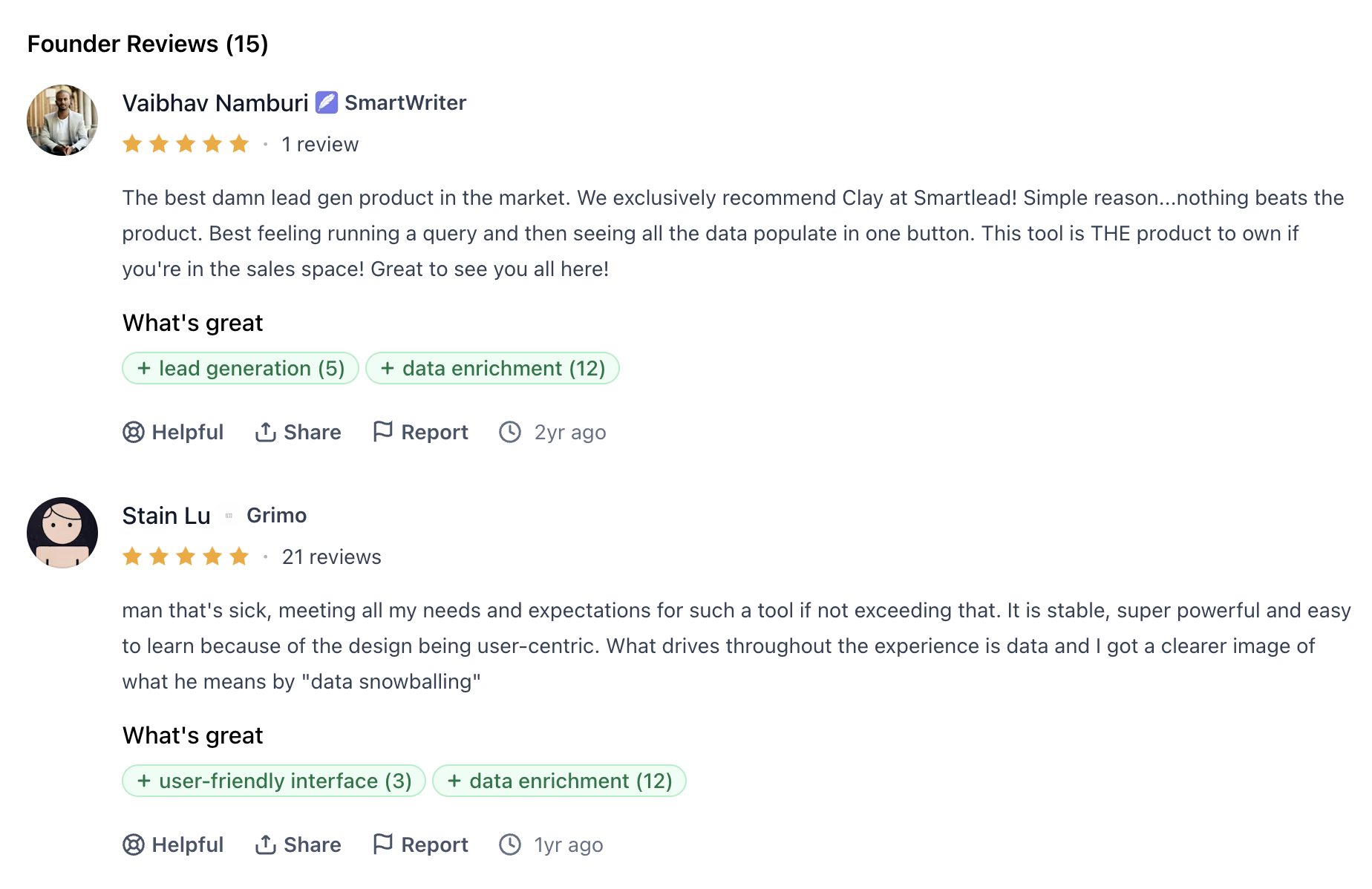Click Stain Lu's profile avatar
Viewport: 1372px width, 889px height.
[62, 533]
